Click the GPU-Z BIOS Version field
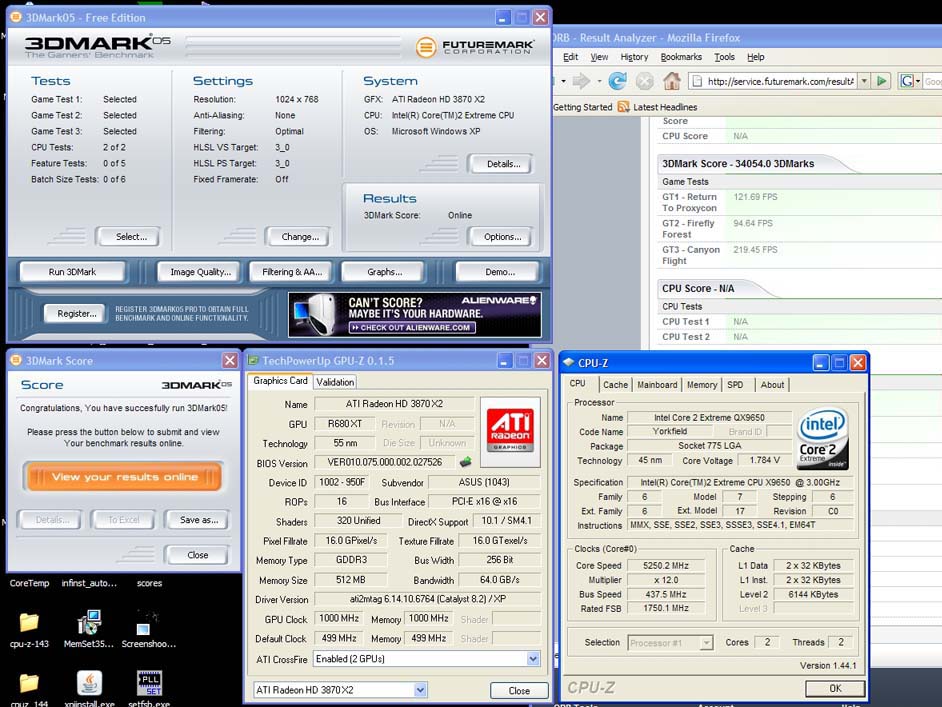 coord(384,463)
